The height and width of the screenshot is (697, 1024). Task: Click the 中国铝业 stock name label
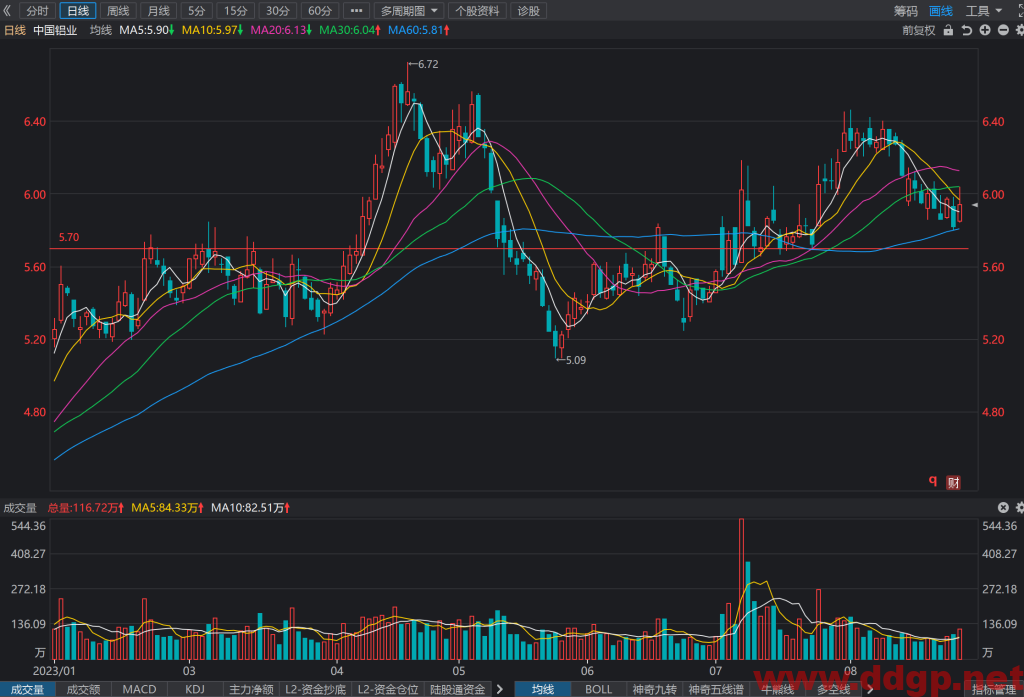[55, 30]
